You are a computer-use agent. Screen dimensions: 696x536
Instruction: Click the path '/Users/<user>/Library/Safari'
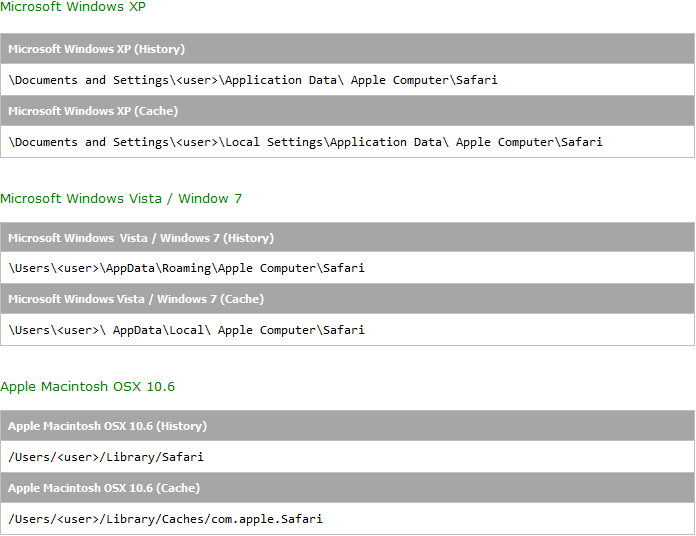106,457
